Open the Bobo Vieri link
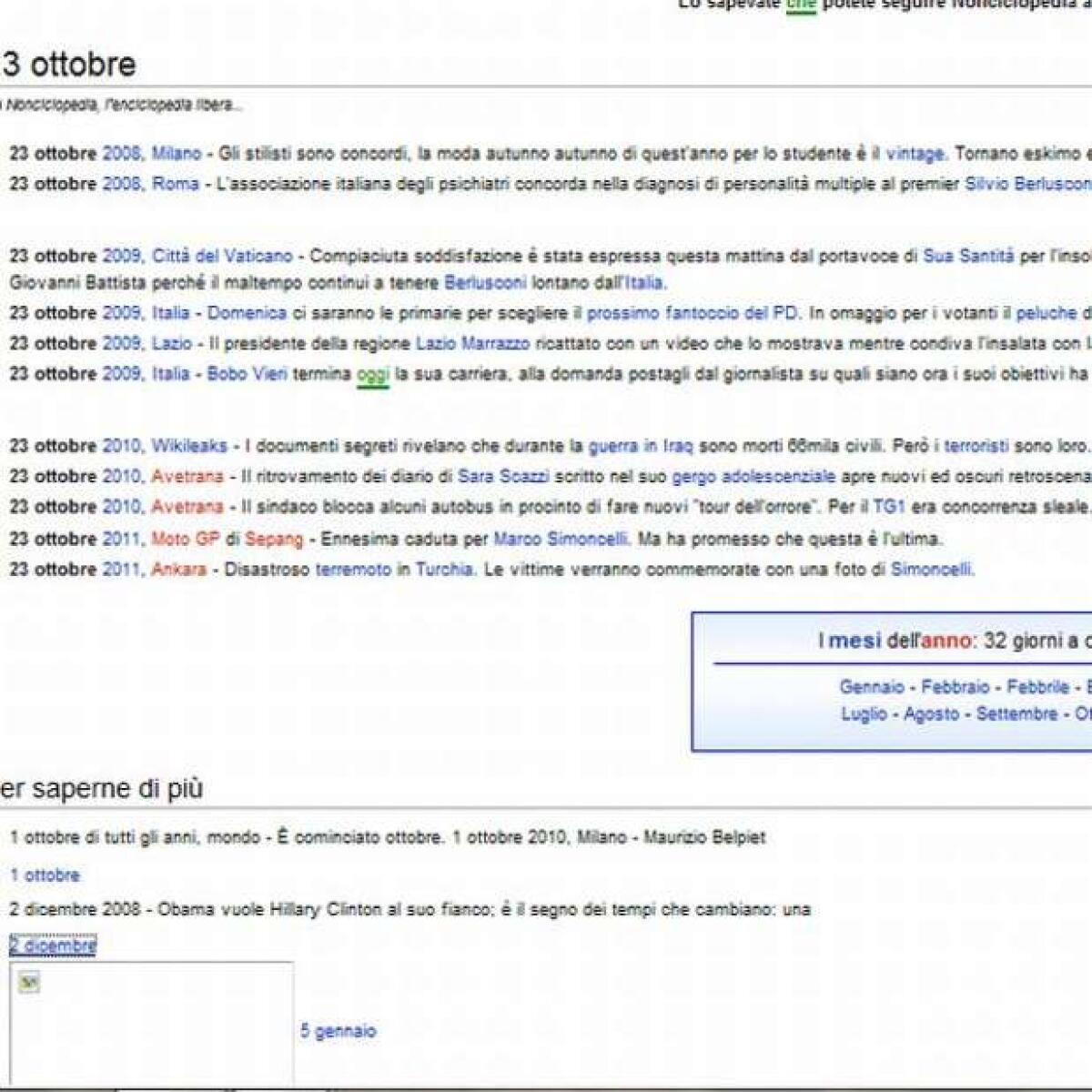 248,374
